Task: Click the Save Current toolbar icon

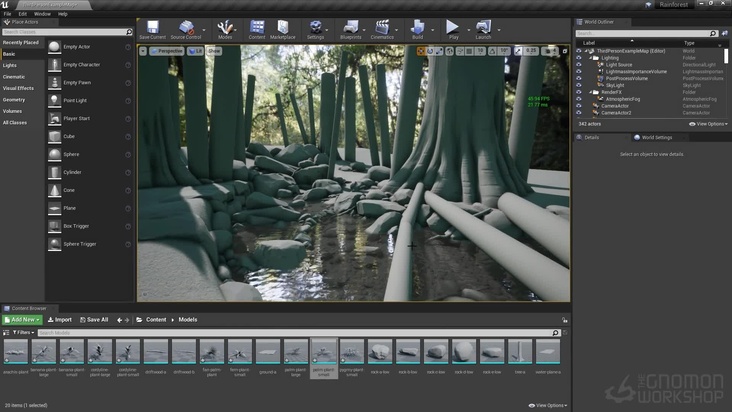Action: click(x=152, y=28)
